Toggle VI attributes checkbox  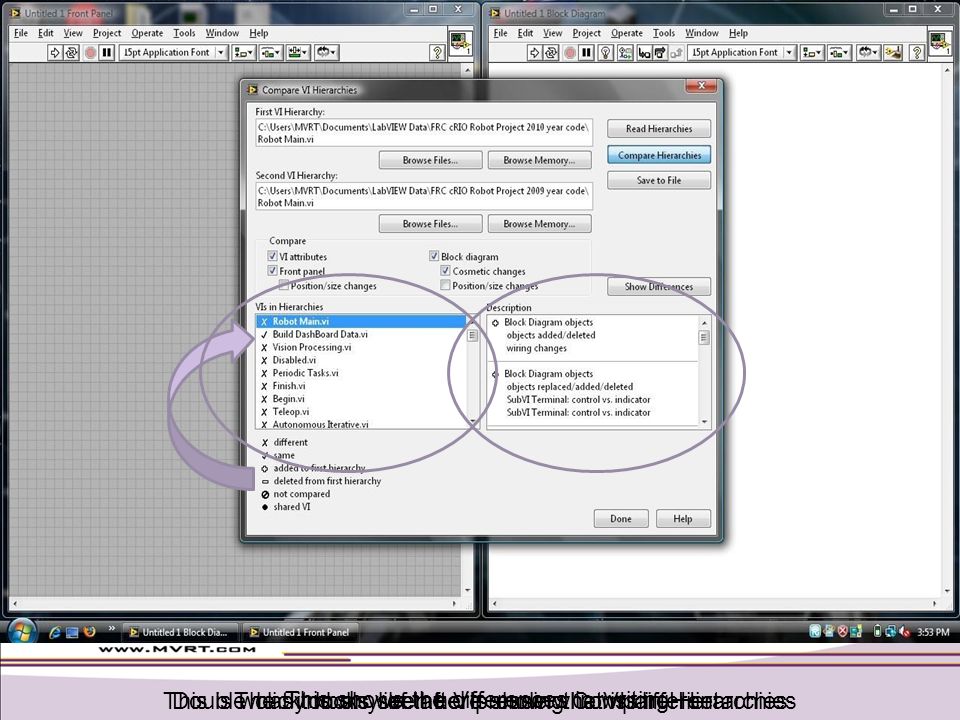click(x=272, y=256)
